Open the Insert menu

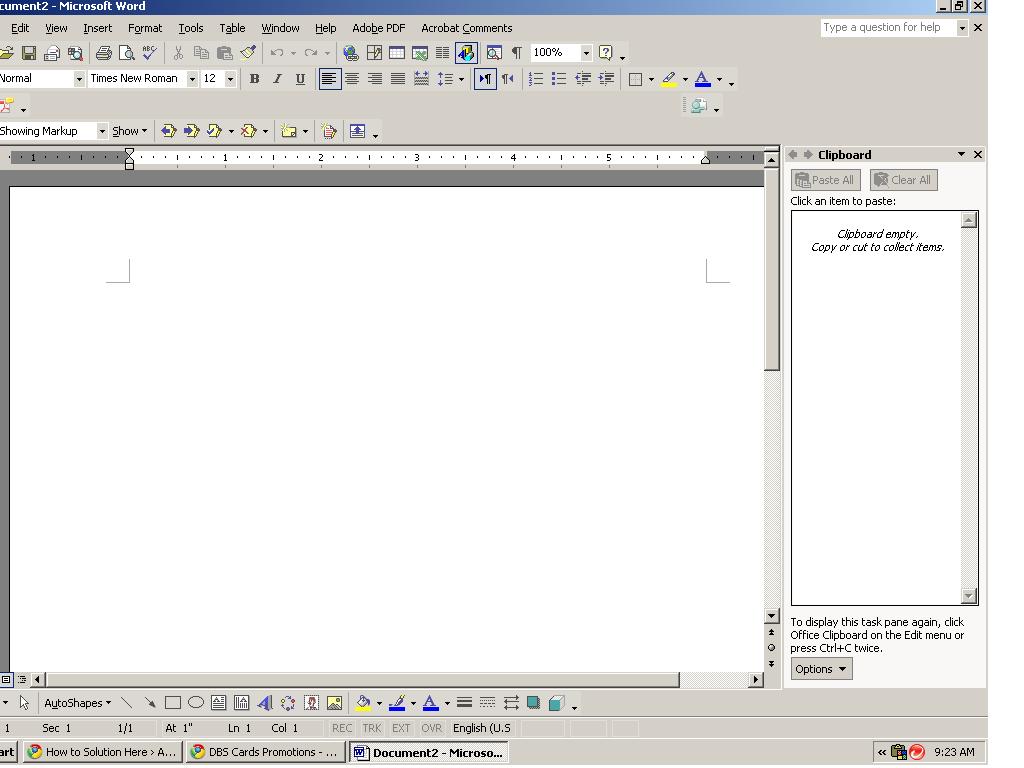point(97,28)
